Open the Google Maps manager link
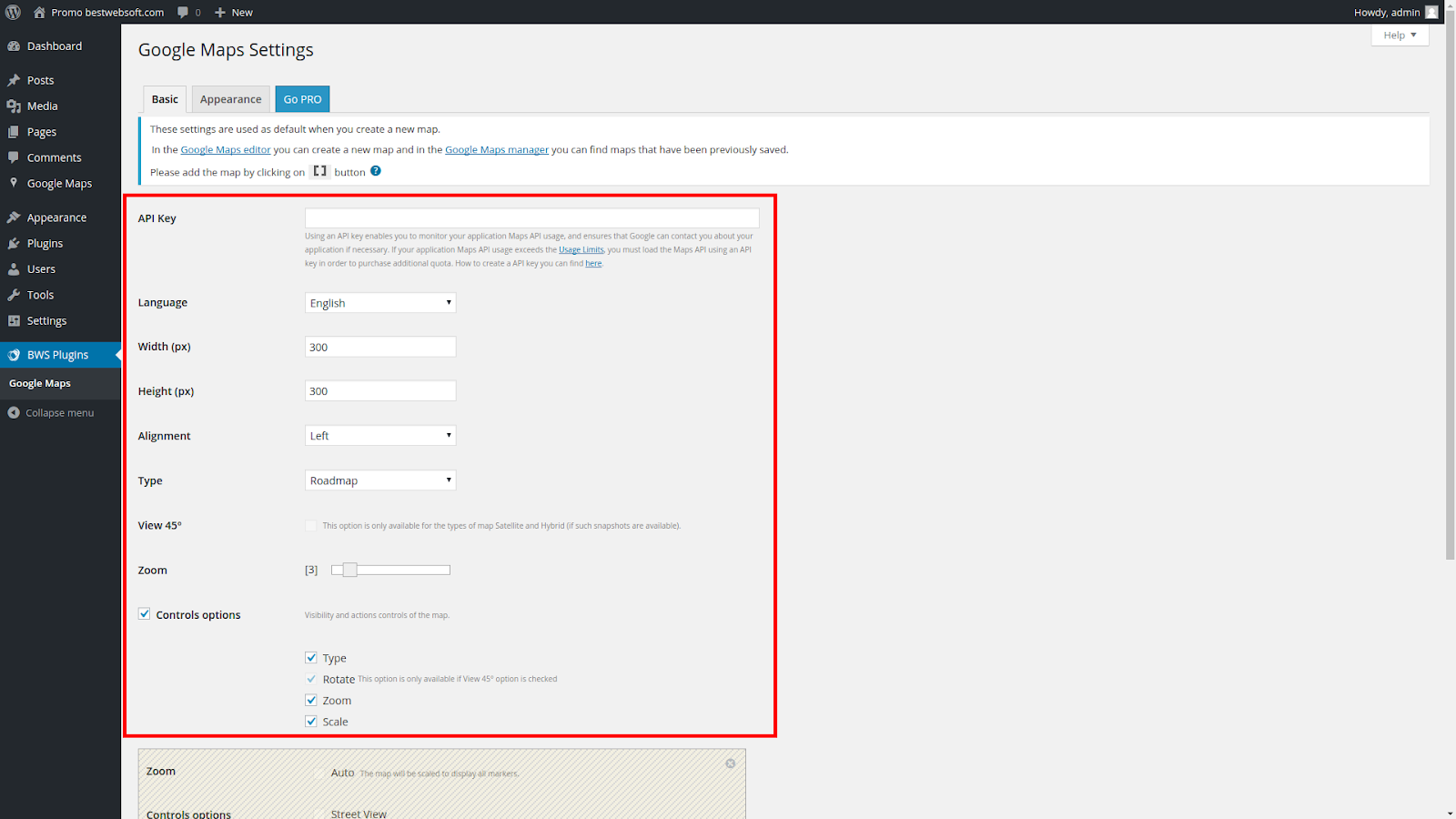 pyautogui.click(x=497, y=149)
